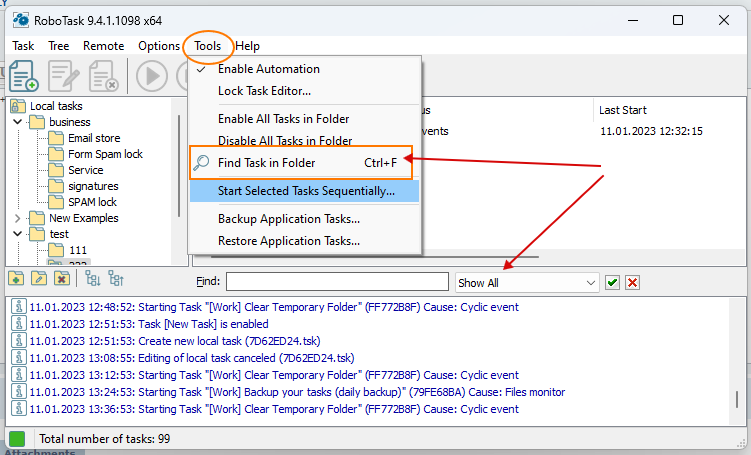The image size is (751, 455).
Task: Open the Options menu
Action: pos(159,46)
